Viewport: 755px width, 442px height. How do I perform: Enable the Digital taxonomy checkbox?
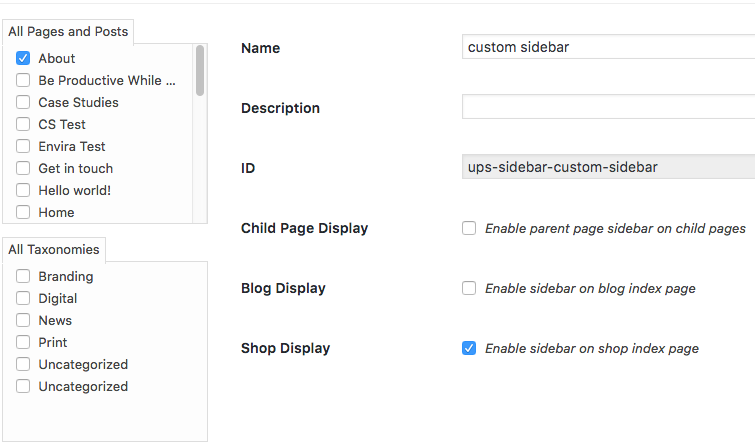tap(23, 299)
